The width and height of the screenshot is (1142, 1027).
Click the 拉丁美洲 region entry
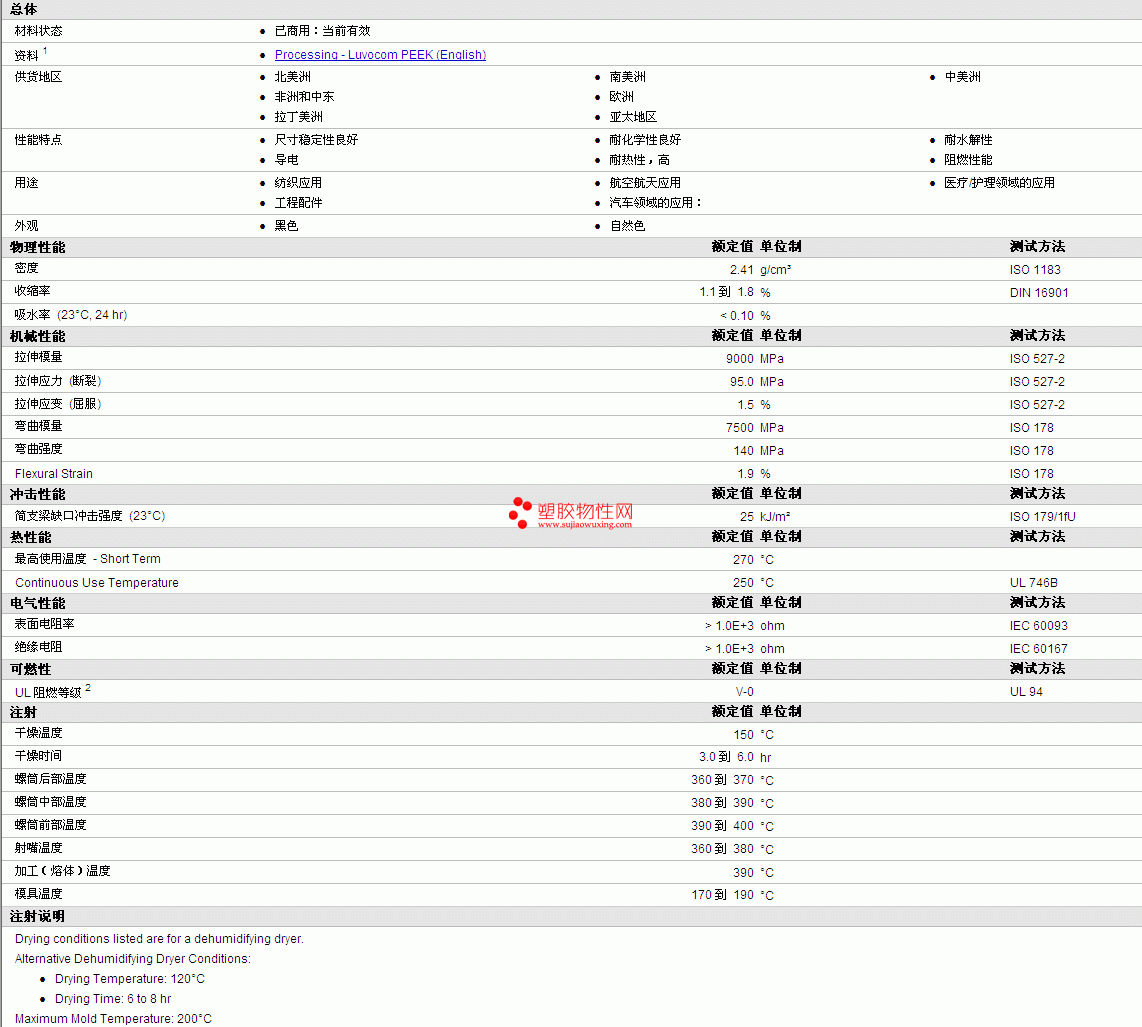(299, 117)
